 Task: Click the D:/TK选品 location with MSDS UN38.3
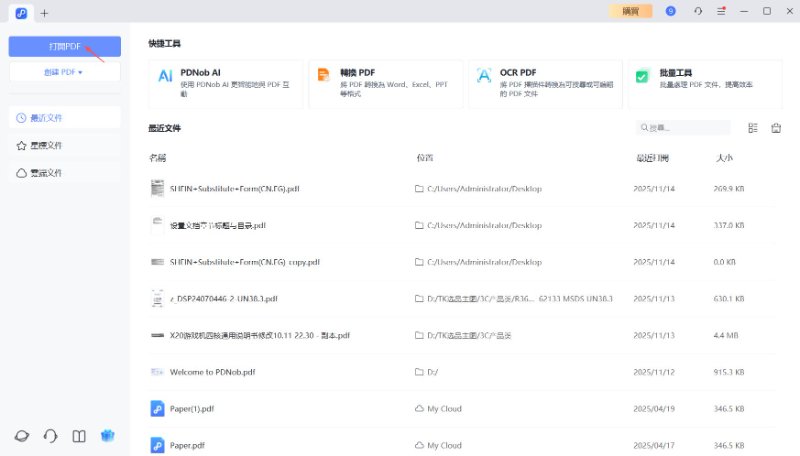point(514,299)
